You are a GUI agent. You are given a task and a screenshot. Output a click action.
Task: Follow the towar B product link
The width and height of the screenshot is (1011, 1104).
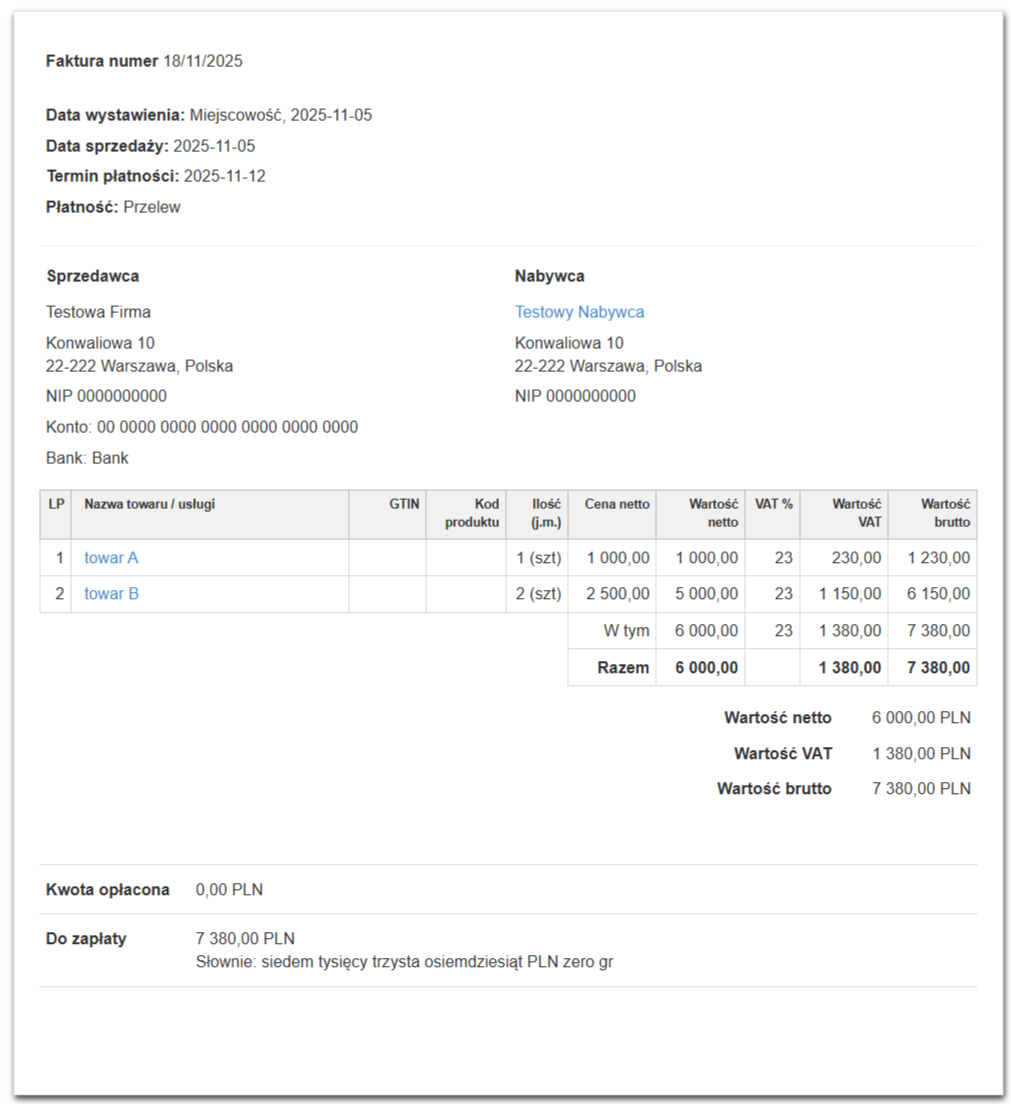click(x=111, y=594)
